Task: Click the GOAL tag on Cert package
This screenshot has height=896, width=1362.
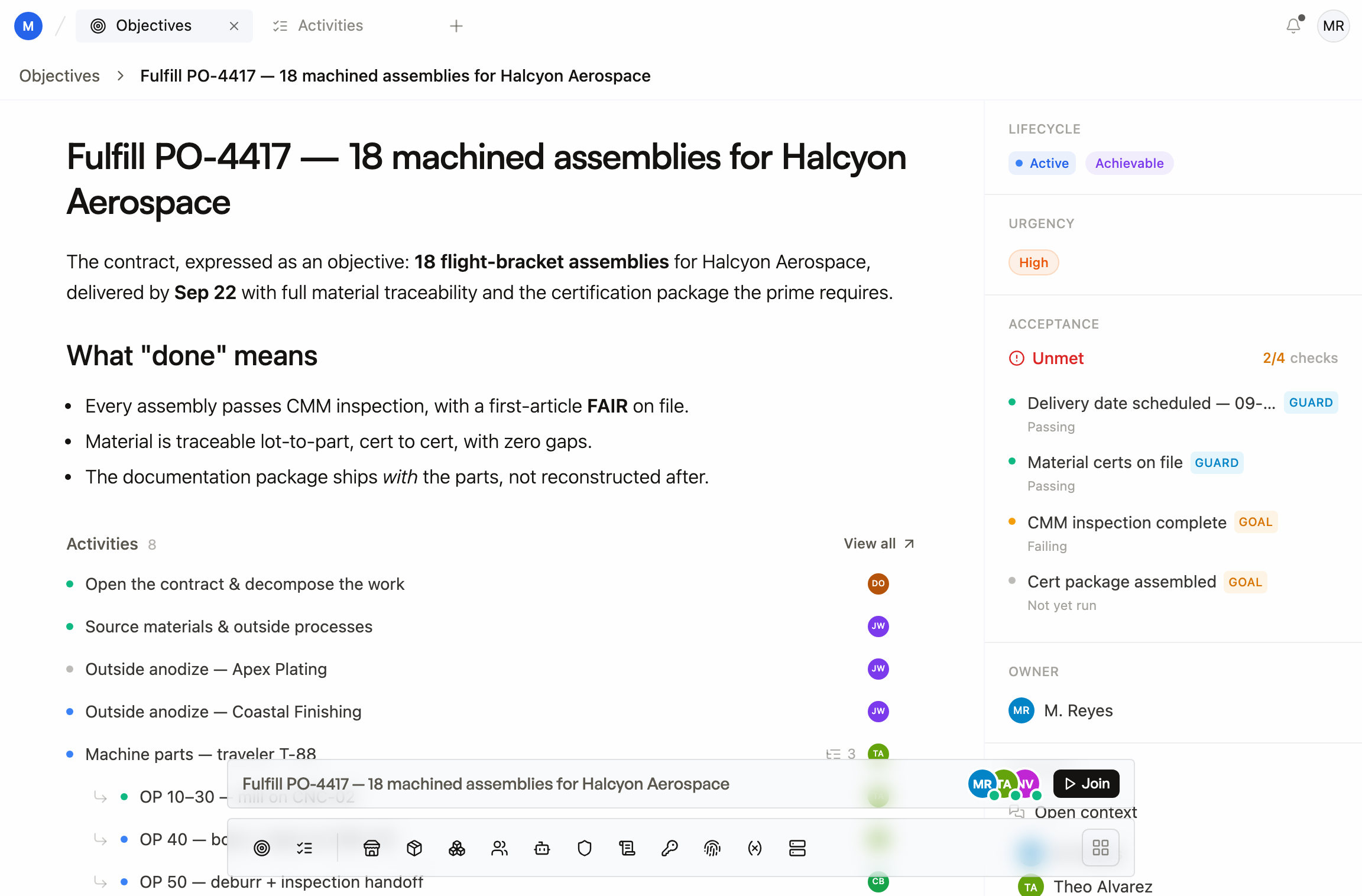Action: pyautogui.click(x=1245, y=583)
